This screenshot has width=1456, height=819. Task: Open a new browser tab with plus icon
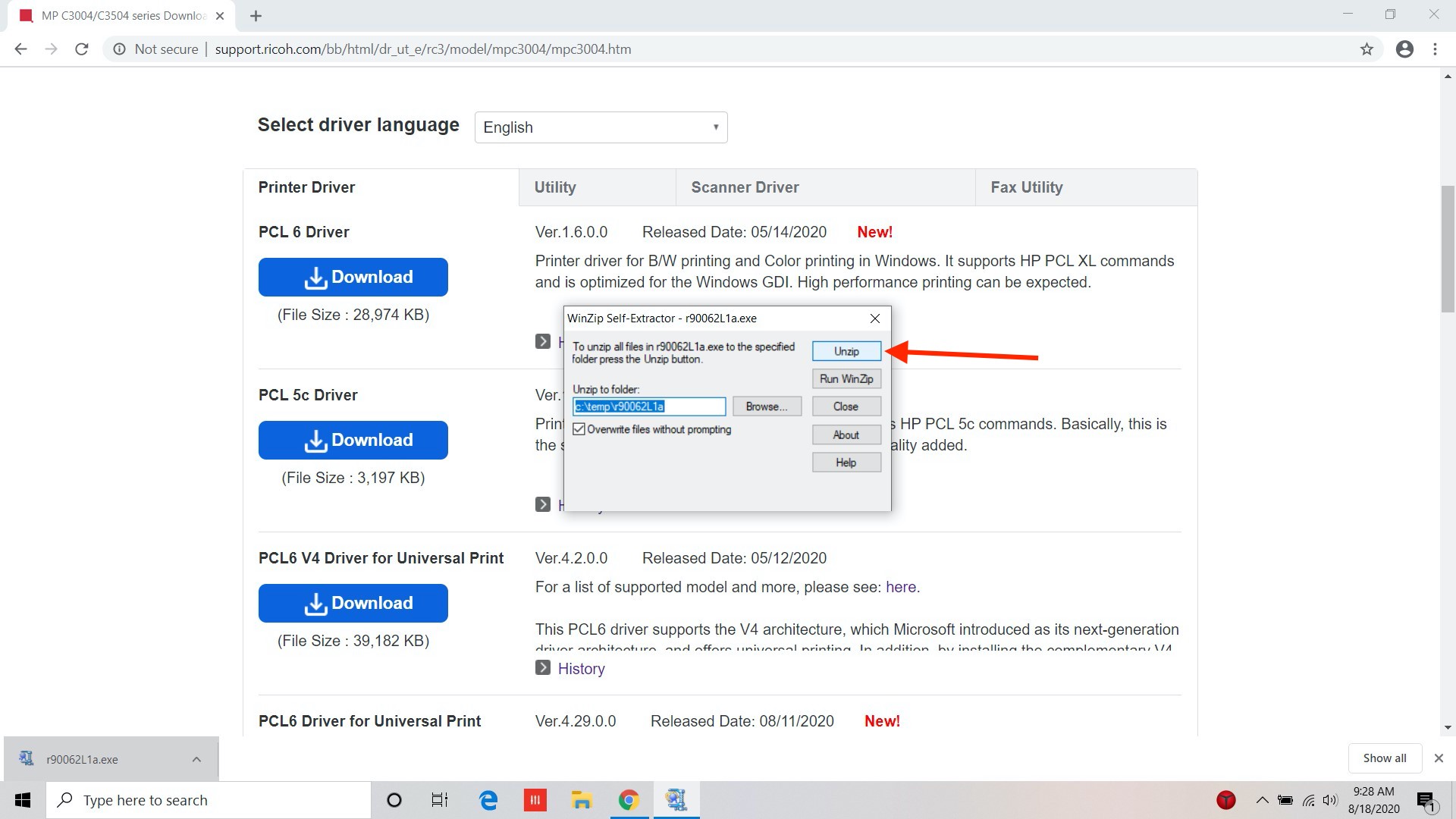[x=256, y=16]
